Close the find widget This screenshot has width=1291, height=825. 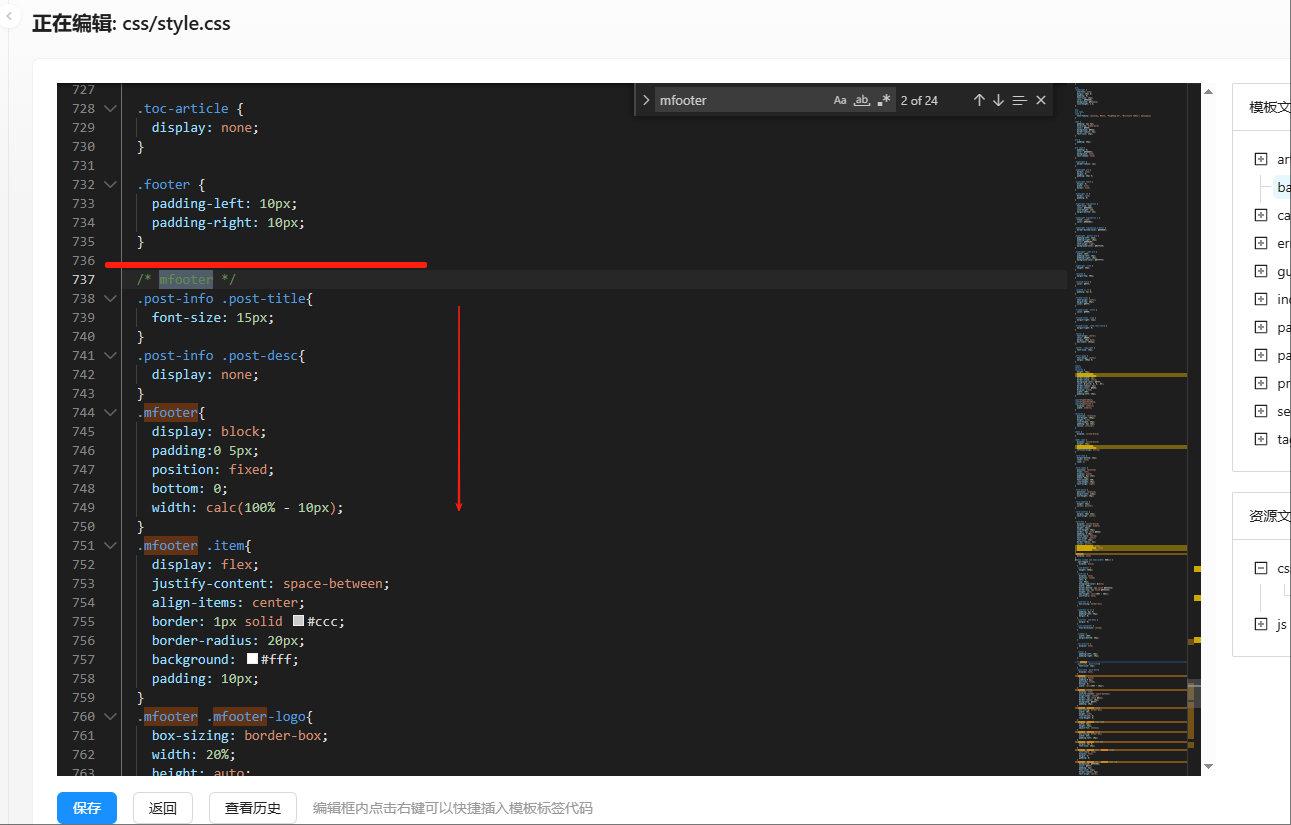pyautogui.click(x=1041, y=100)
